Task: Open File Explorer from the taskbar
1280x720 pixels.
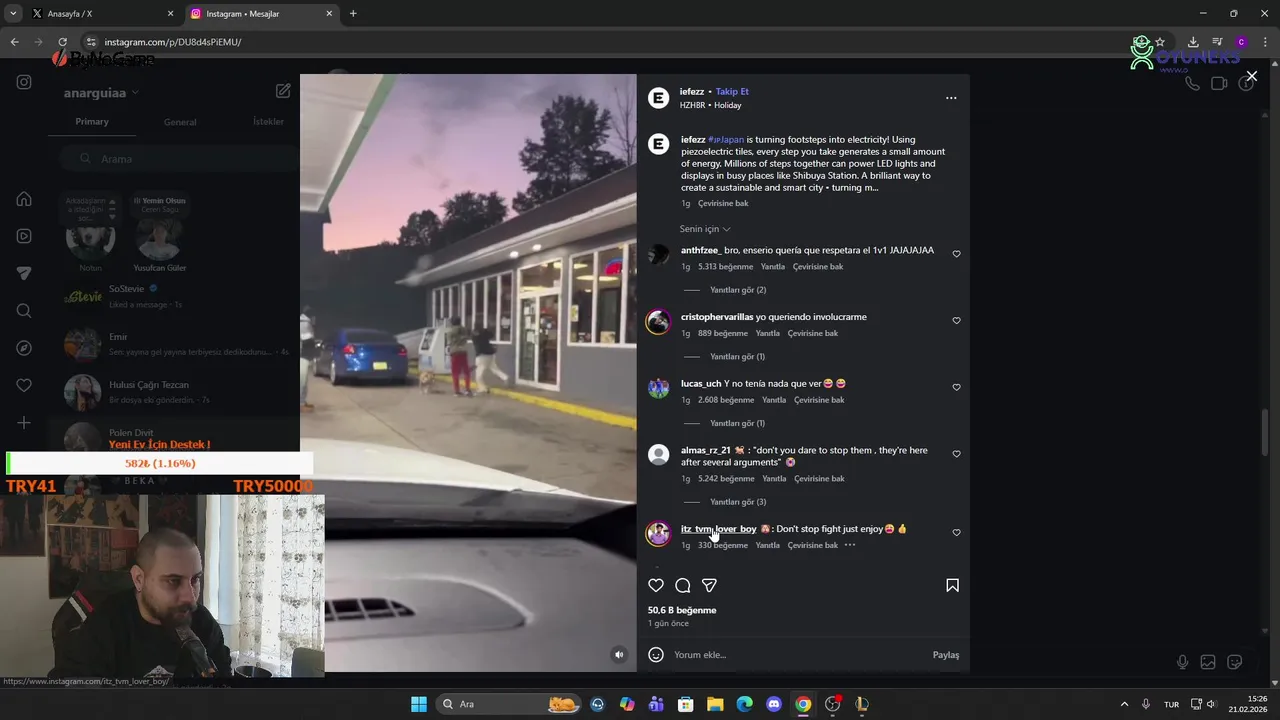Action: (715, 704)
